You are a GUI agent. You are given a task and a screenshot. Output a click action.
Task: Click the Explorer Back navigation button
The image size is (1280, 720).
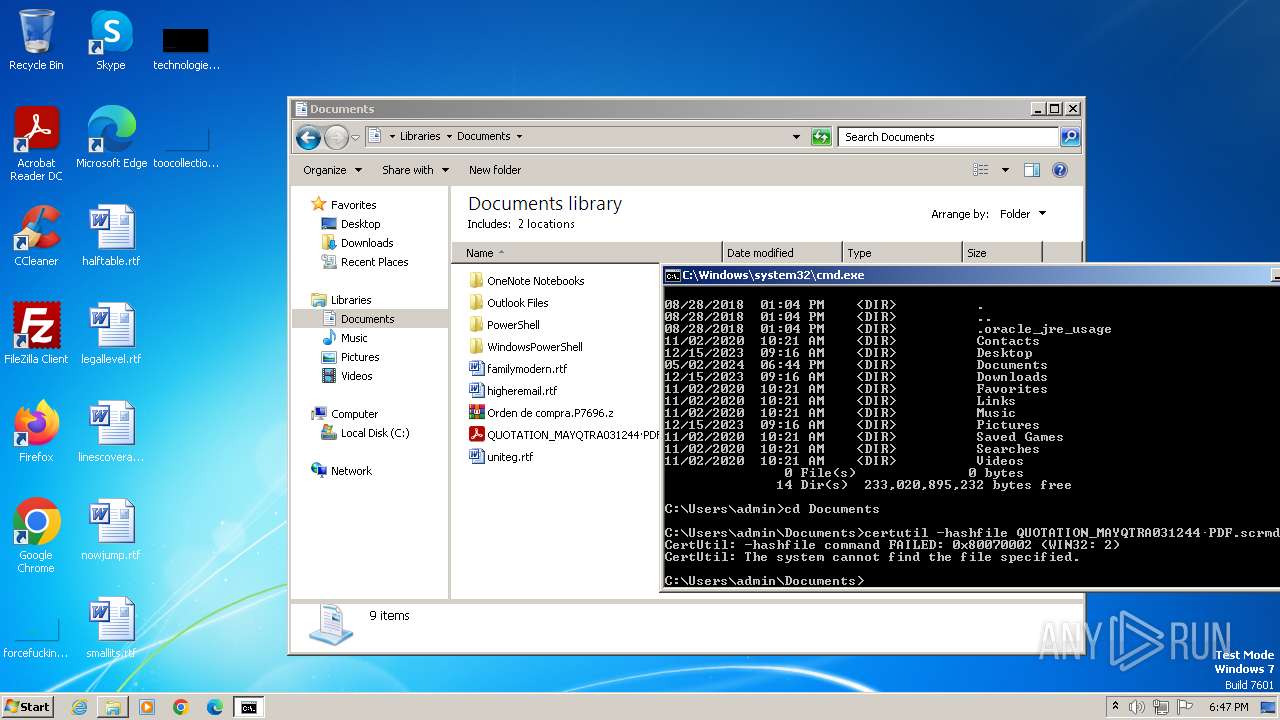click(309, 137)
